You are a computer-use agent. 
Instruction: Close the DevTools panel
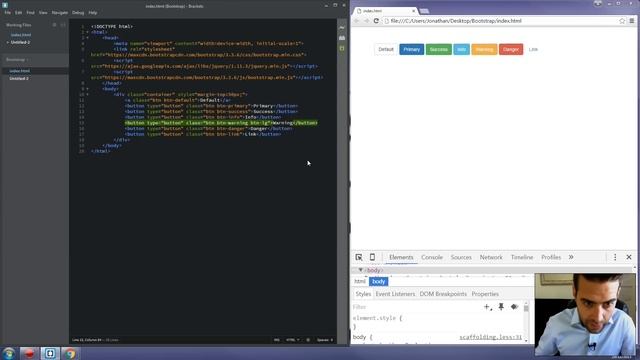[x=629, y=257]
